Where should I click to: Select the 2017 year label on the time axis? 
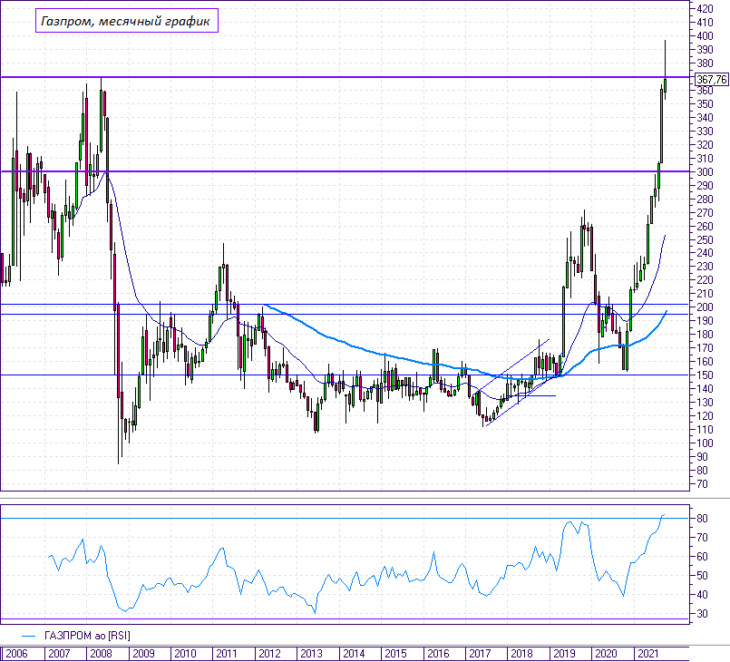(480, 654)
